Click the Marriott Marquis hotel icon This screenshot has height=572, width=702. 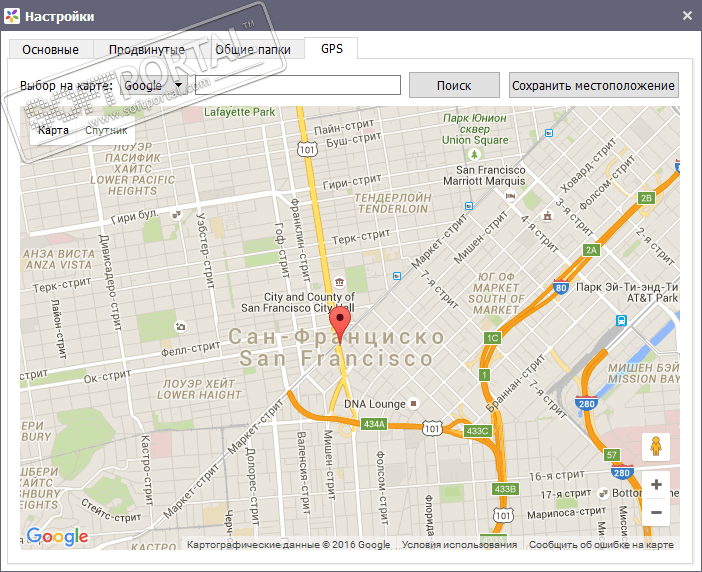pyautogui.click(x=510, y=195)
